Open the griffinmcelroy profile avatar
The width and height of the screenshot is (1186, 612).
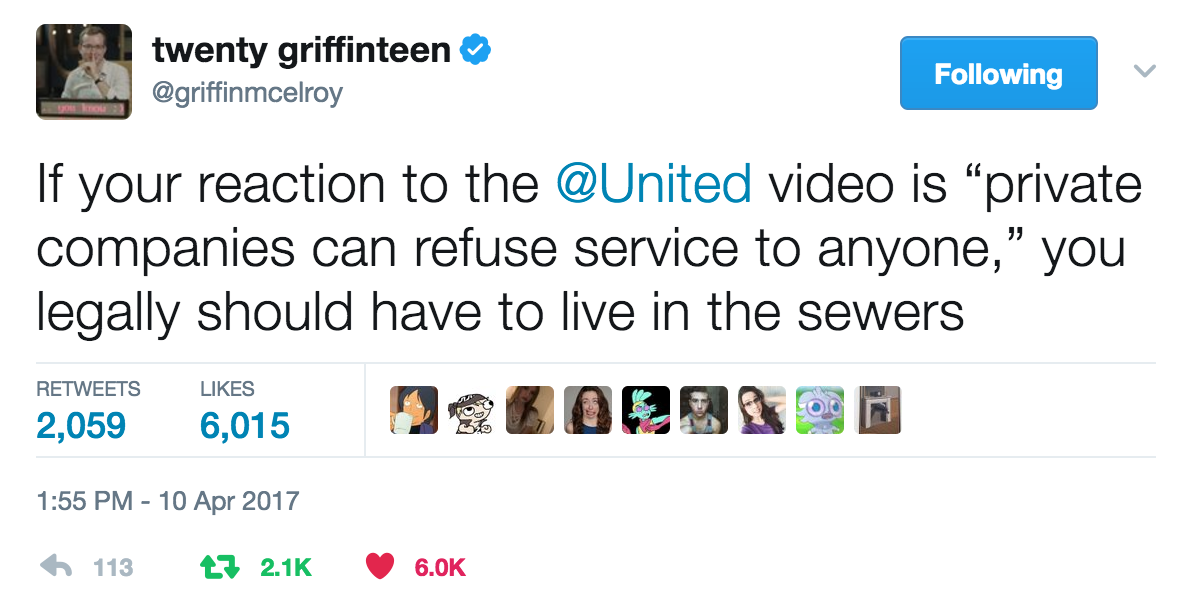tap(84, 72)
